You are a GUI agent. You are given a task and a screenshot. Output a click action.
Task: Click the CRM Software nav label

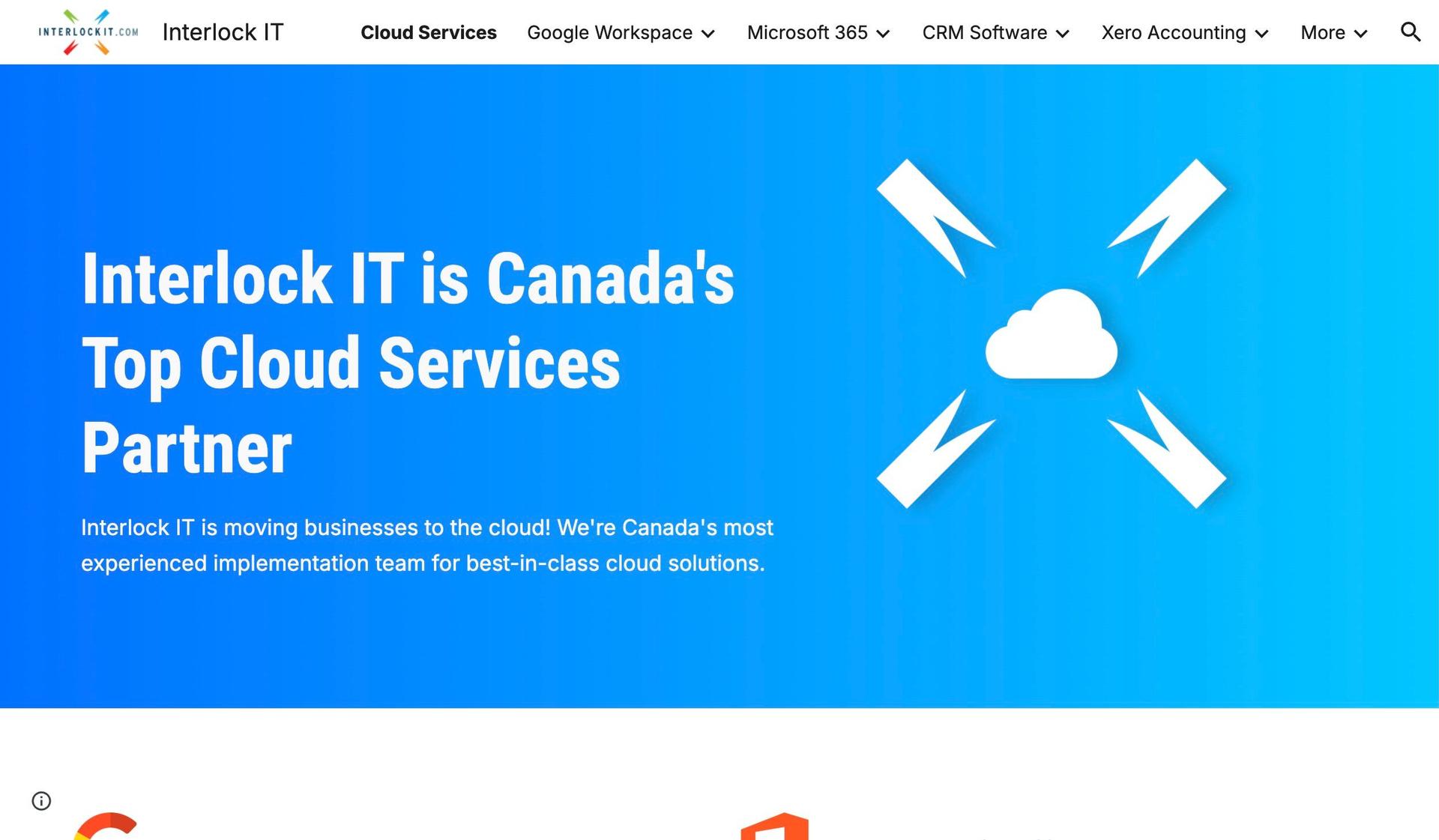click(x=984, y=32)
